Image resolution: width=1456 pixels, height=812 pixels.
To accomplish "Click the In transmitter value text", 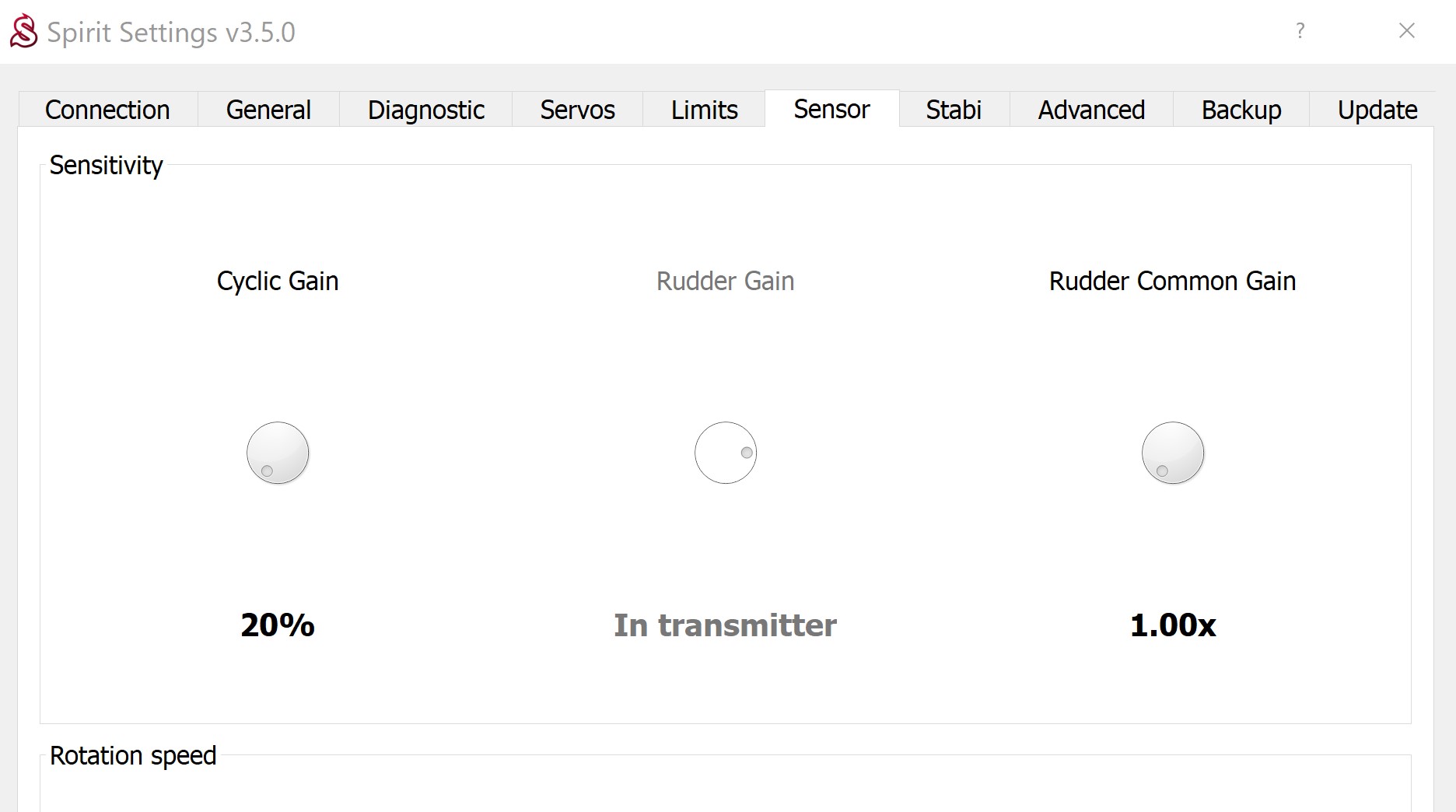I will [x=725, y=625].
